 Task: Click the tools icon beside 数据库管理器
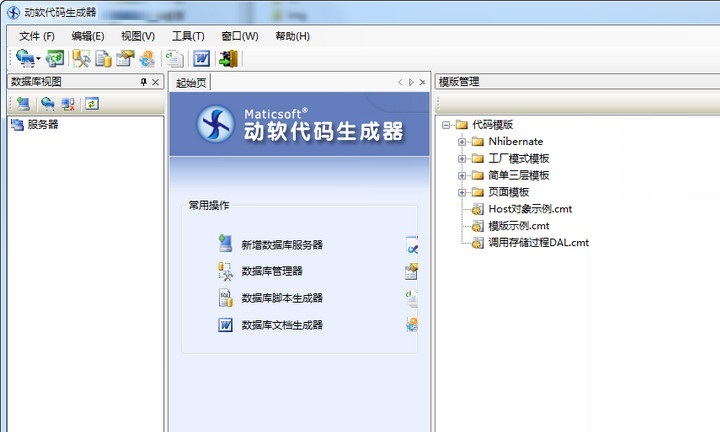(x=225, y=271)
